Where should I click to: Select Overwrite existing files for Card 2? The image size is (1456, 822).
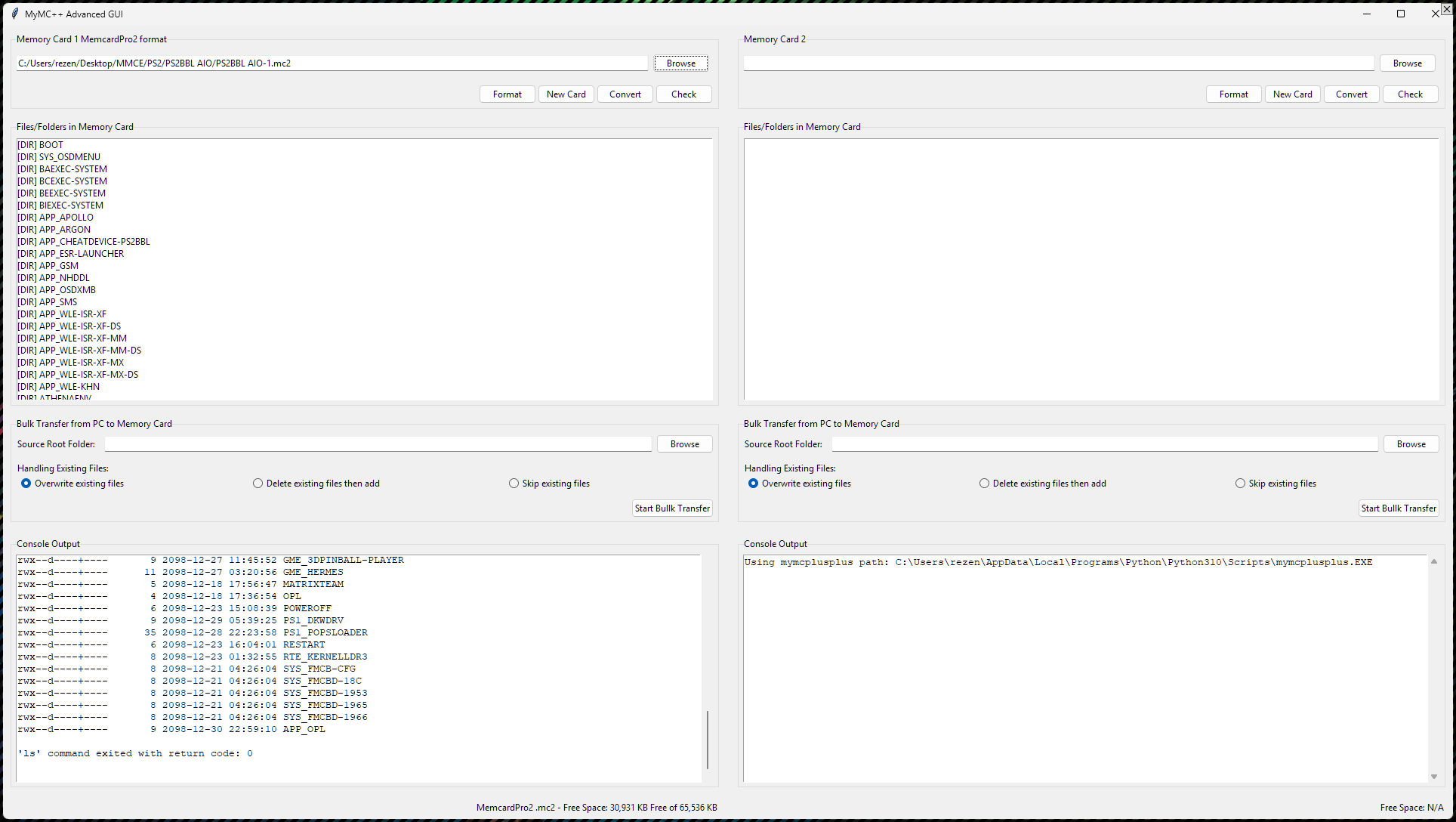click(x=754, y=484)
